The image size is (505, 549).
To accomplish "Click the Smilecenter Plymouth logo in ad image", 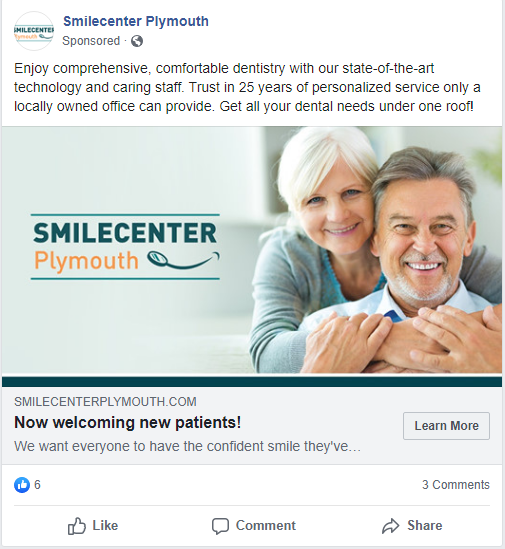I will click(x=125, y=247).
